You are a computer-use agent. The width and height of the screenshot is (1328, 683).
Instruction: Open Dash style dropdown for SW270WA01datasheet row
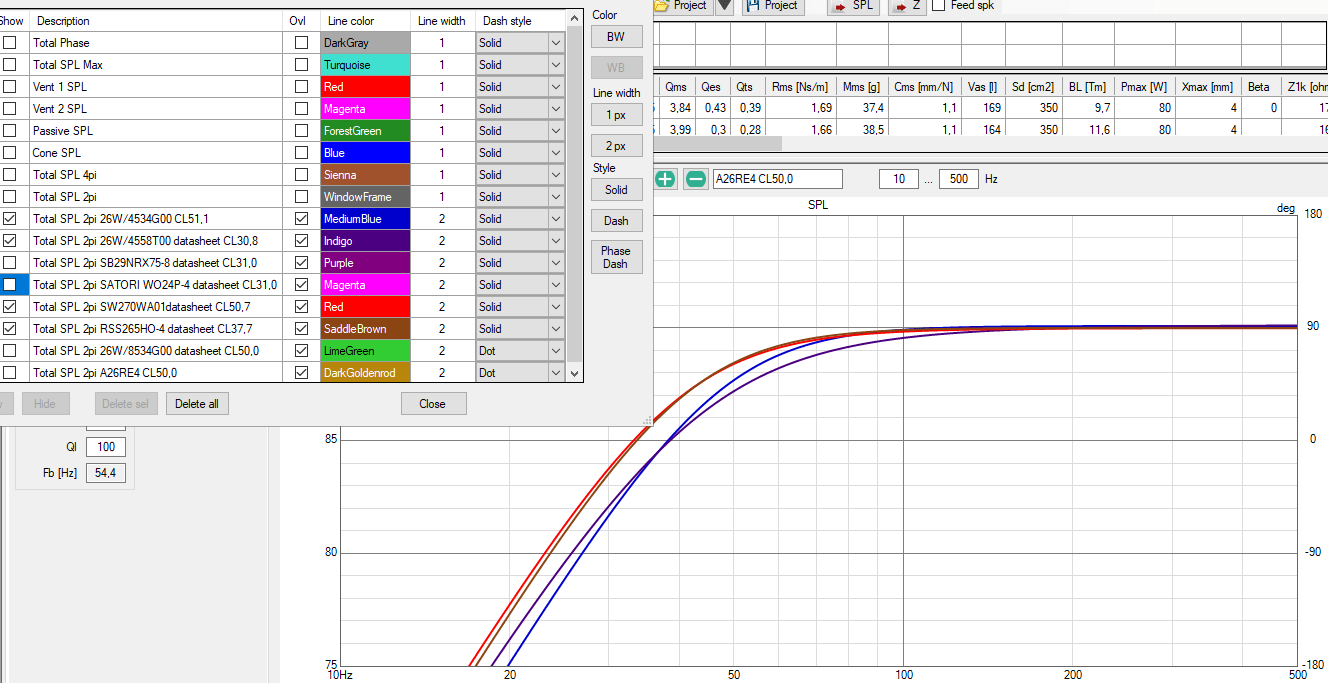pyautogui.click(x=556, y=307)
